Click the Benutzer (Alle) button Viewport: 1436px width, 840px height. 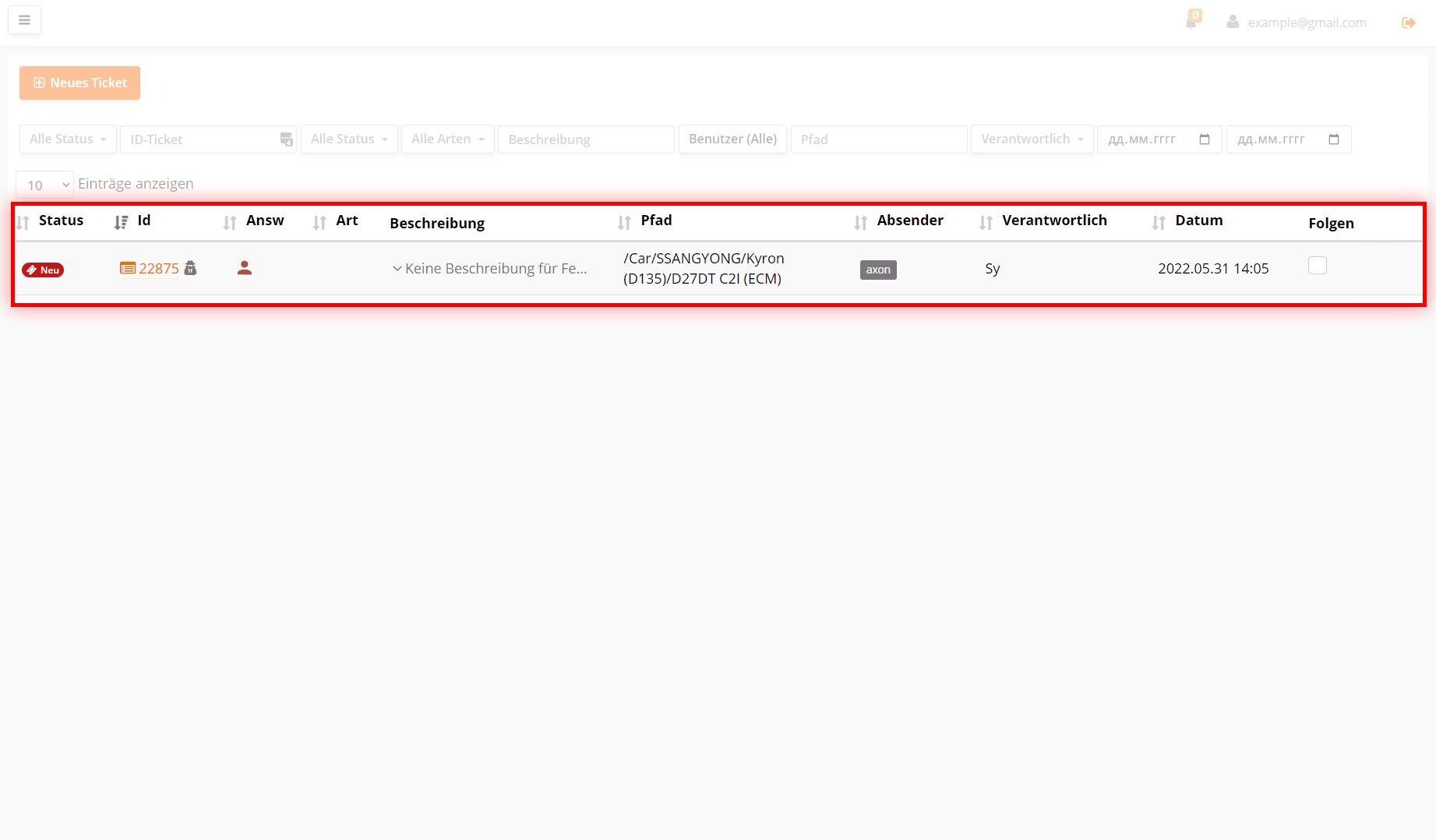(732, 139)
